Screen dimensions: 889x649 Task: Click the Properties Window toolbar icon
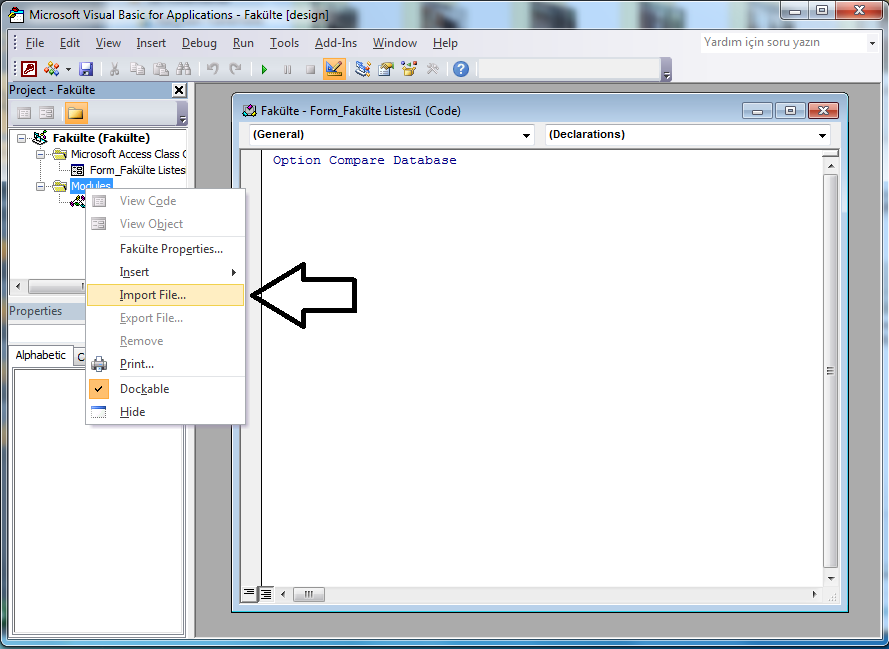point(386,69)
